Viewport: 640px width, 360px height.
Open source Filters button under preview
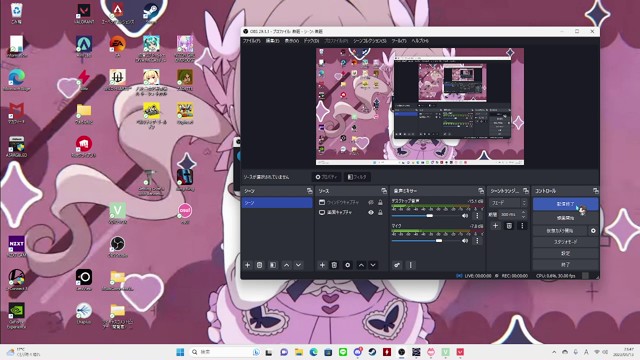pyautogui.click(x=357, y=177)
